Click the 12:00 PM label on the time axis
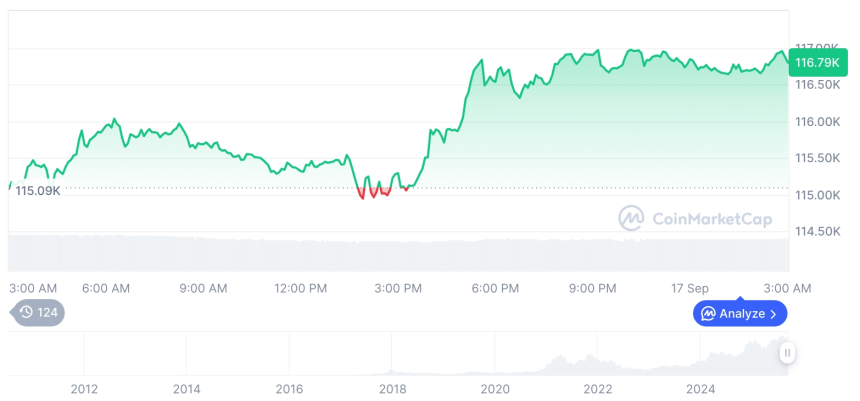Viewport: 860px width, 401px height. tap(300, 288)
